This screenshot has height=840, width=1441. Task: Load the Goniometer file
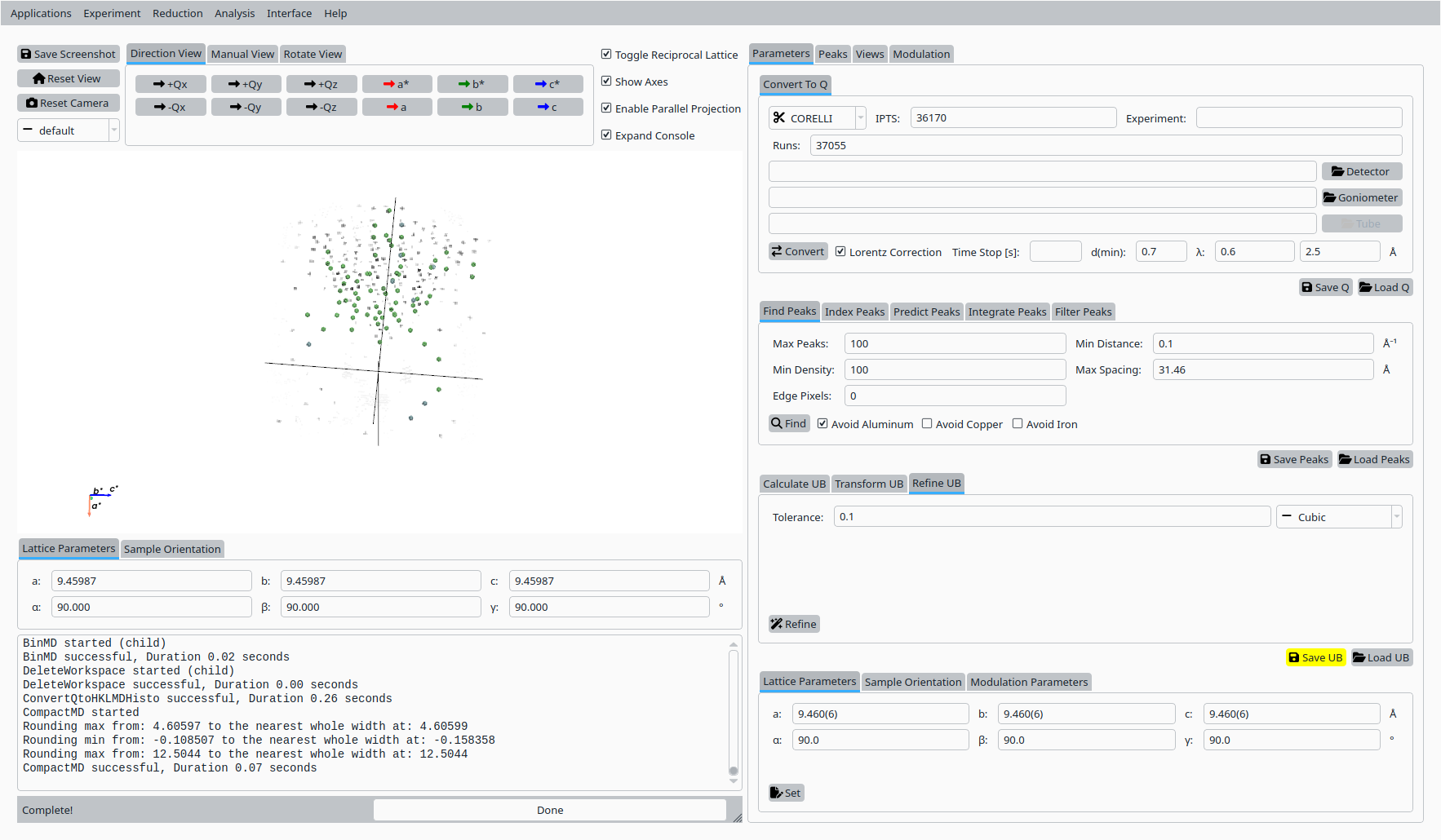1361,197
